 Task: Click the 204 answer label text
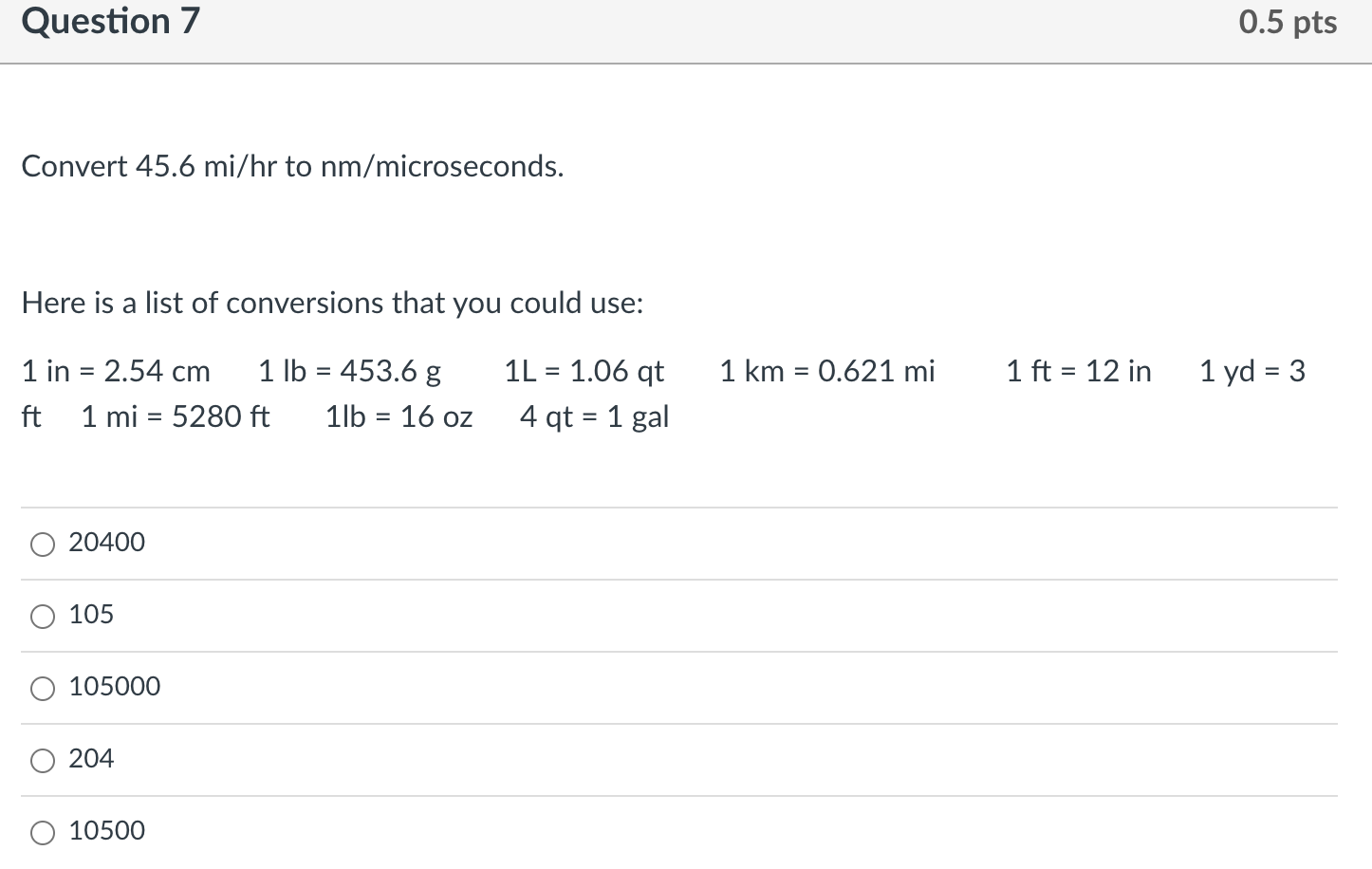(91, 759)
